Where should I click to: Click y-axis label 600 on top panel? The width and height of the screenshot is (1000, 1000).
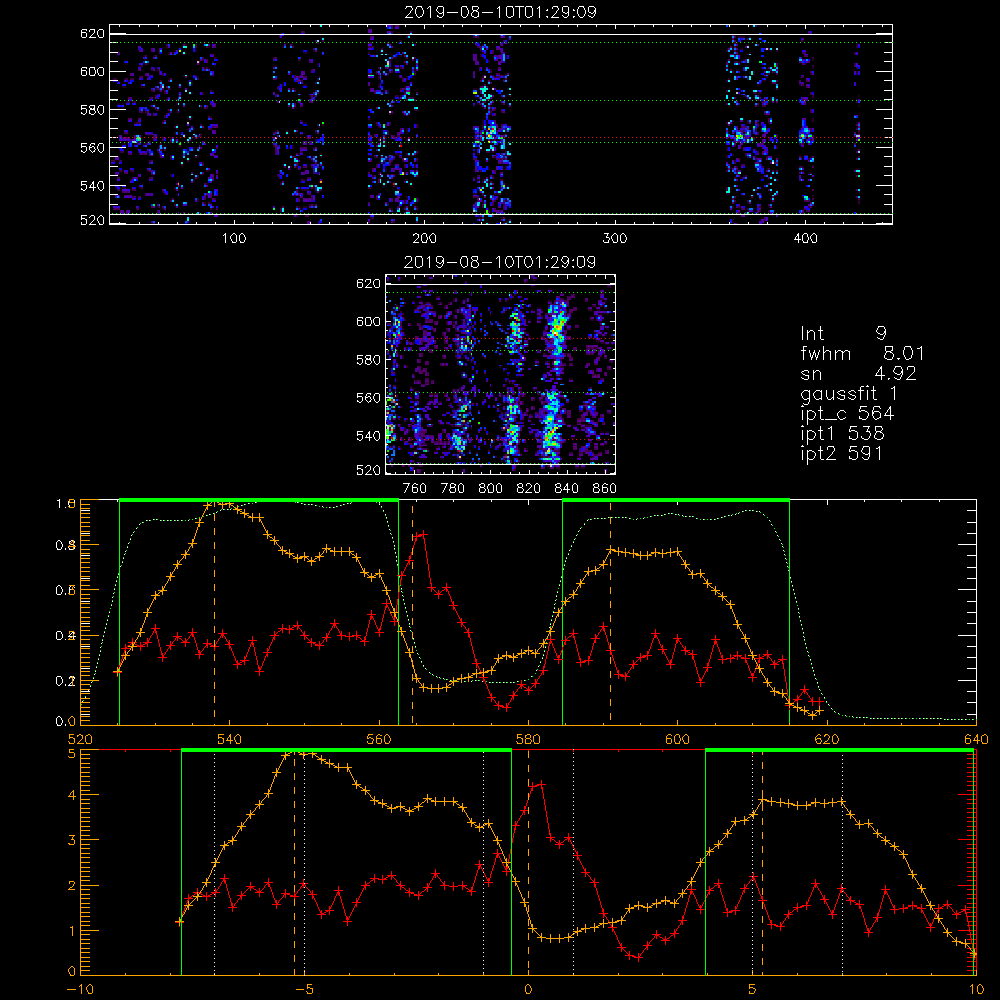click(x=92, y=71)
